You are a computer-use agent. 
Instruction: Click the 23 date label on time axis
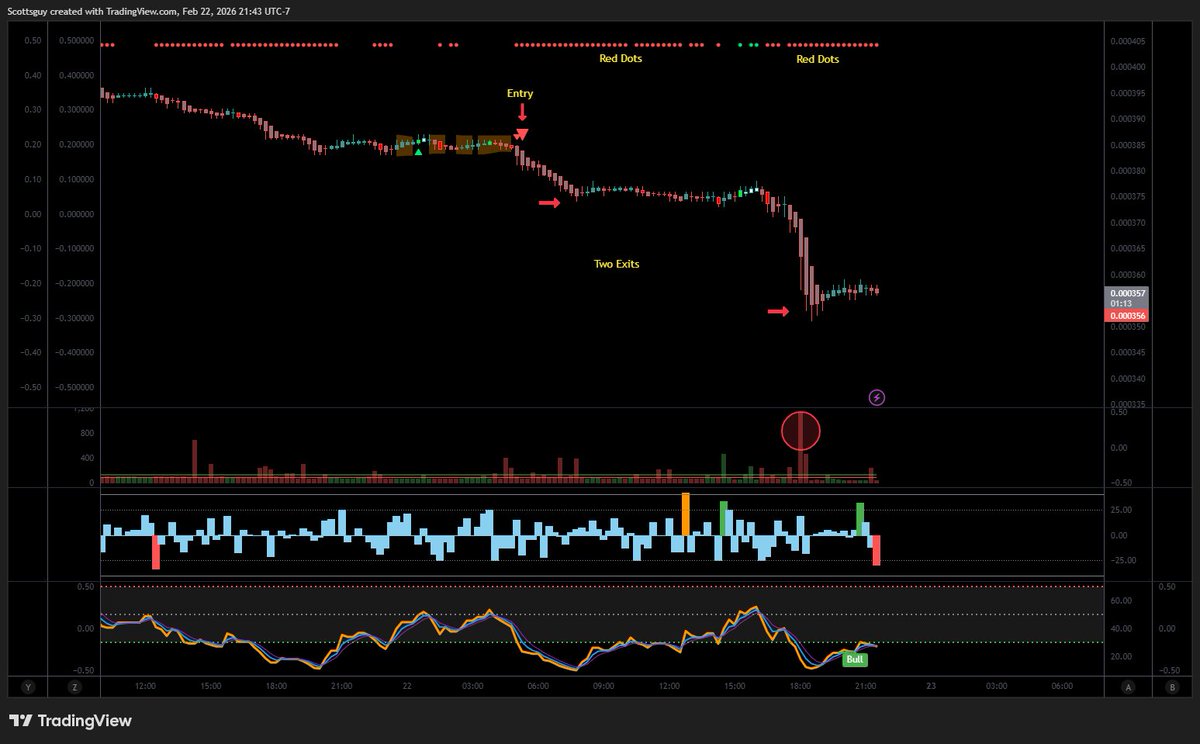[931, 687]
